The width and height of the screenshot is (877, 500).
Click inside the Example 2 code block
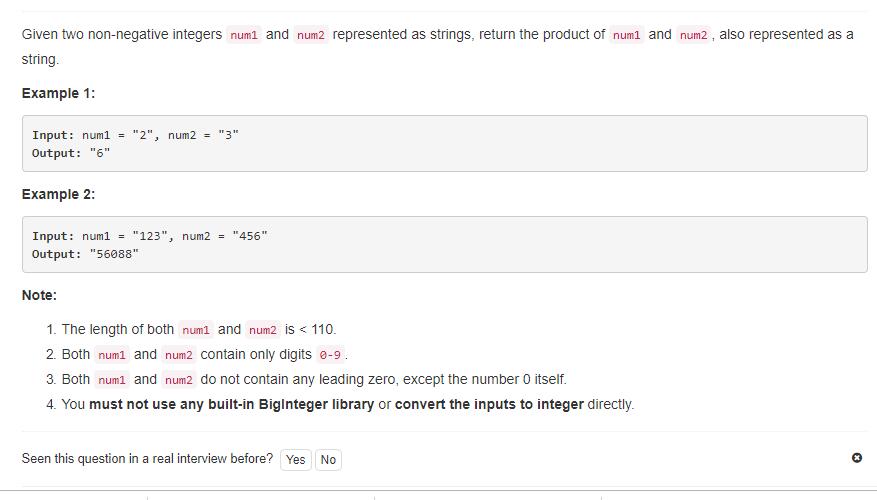pyautogui.click(x=444, y=245)
